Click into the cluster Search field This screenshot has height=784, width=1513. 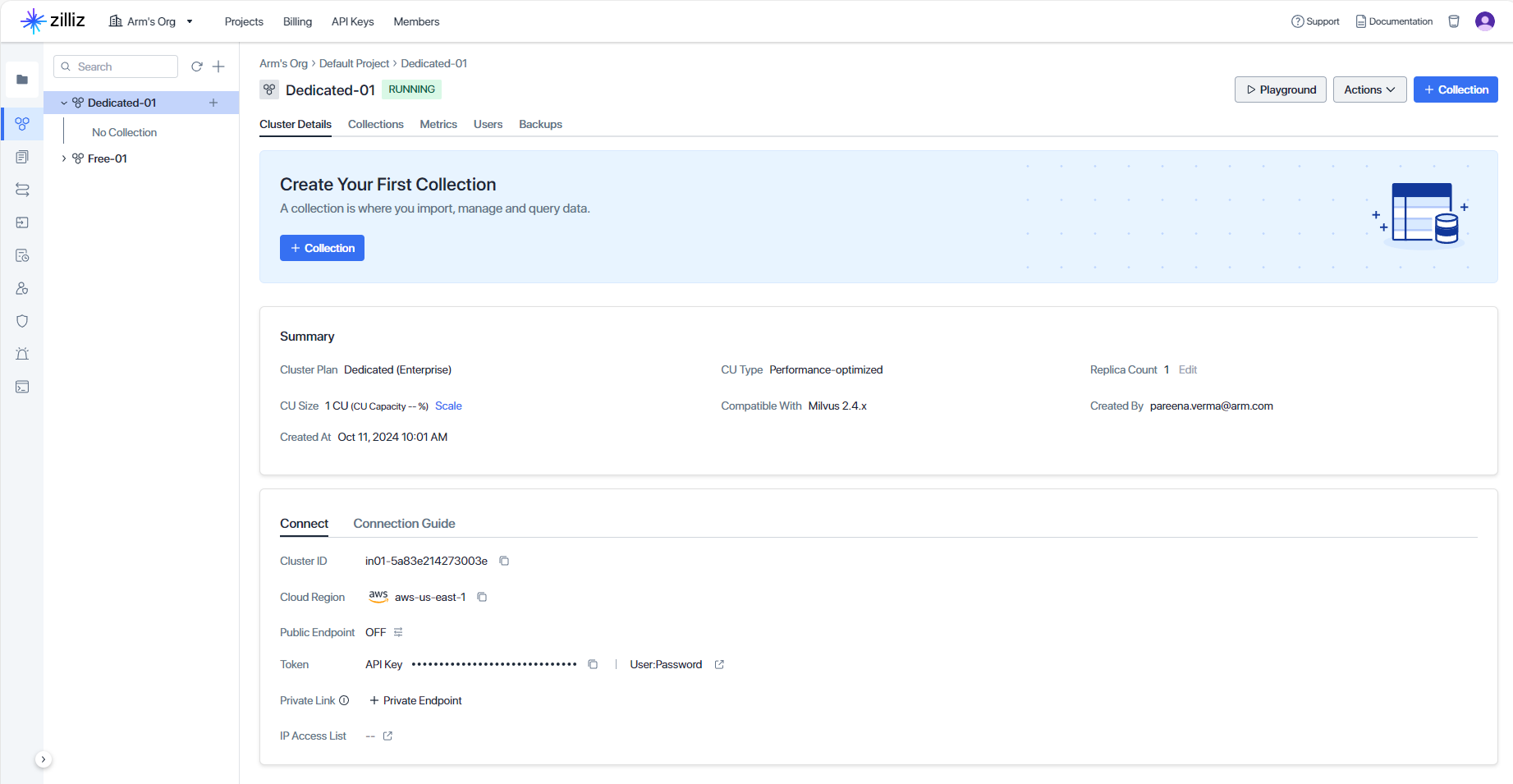[116, 66]
